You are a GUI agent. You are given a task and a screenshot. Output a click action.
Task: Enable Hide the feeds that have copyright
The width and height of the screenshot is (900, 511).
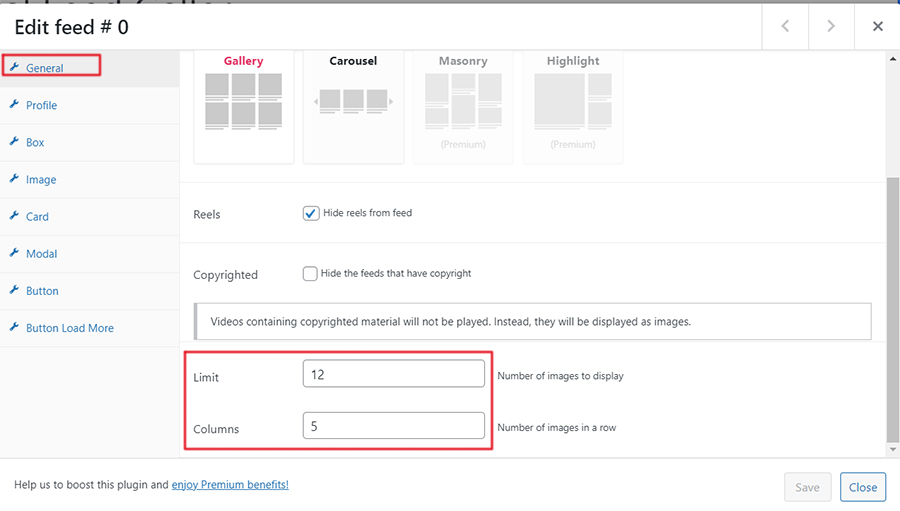[x=311, y=273]
